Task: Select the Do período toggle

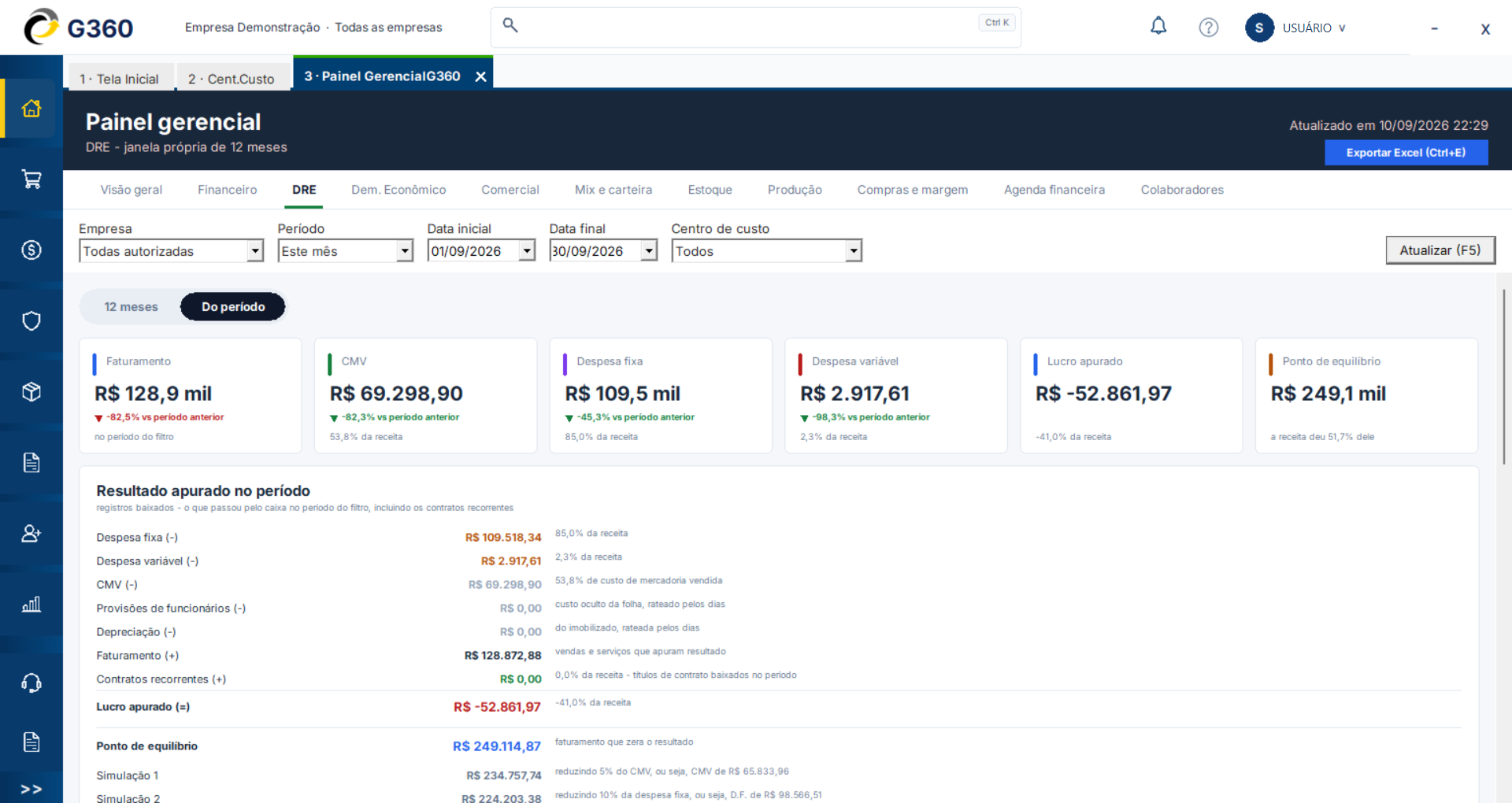Action: coord(233,307)
